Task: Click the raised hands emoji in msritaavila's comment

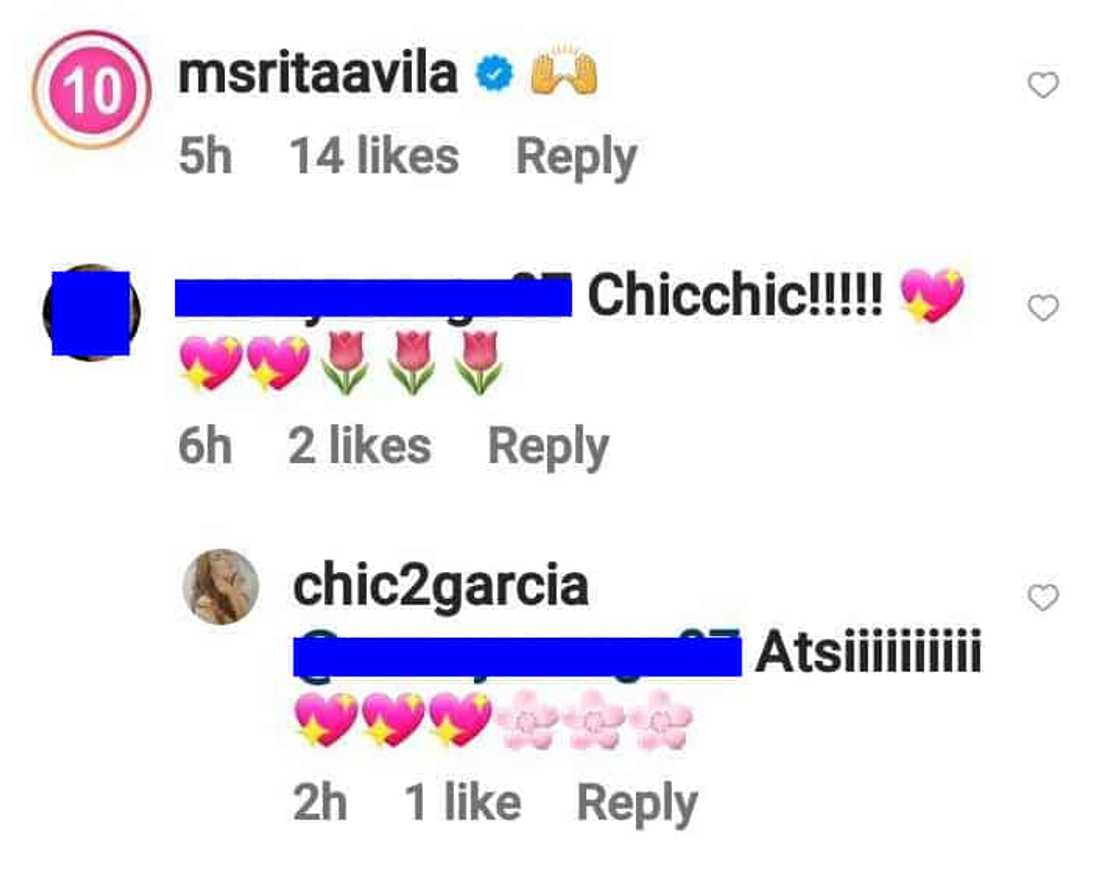Action: click(x=564, y=71)
